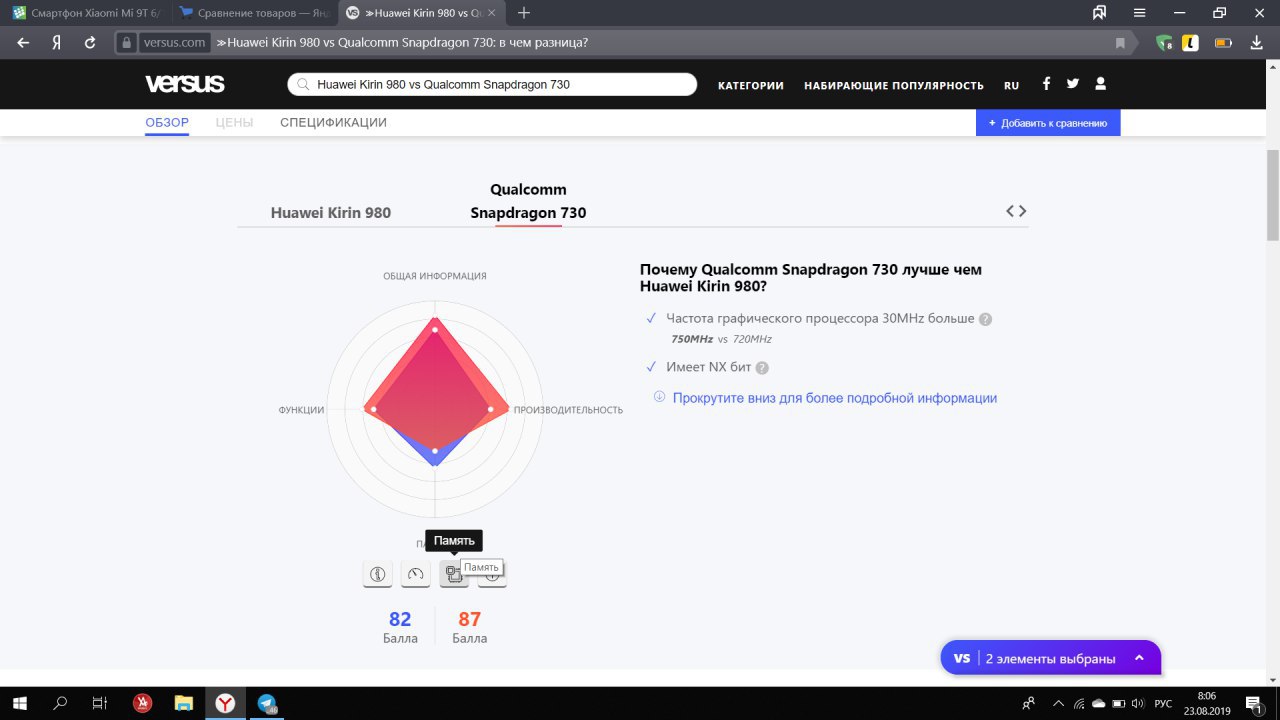The width and height of the screenshot is (1280, 720).
Task: Open the Windows Start menu
Action: 20,703
